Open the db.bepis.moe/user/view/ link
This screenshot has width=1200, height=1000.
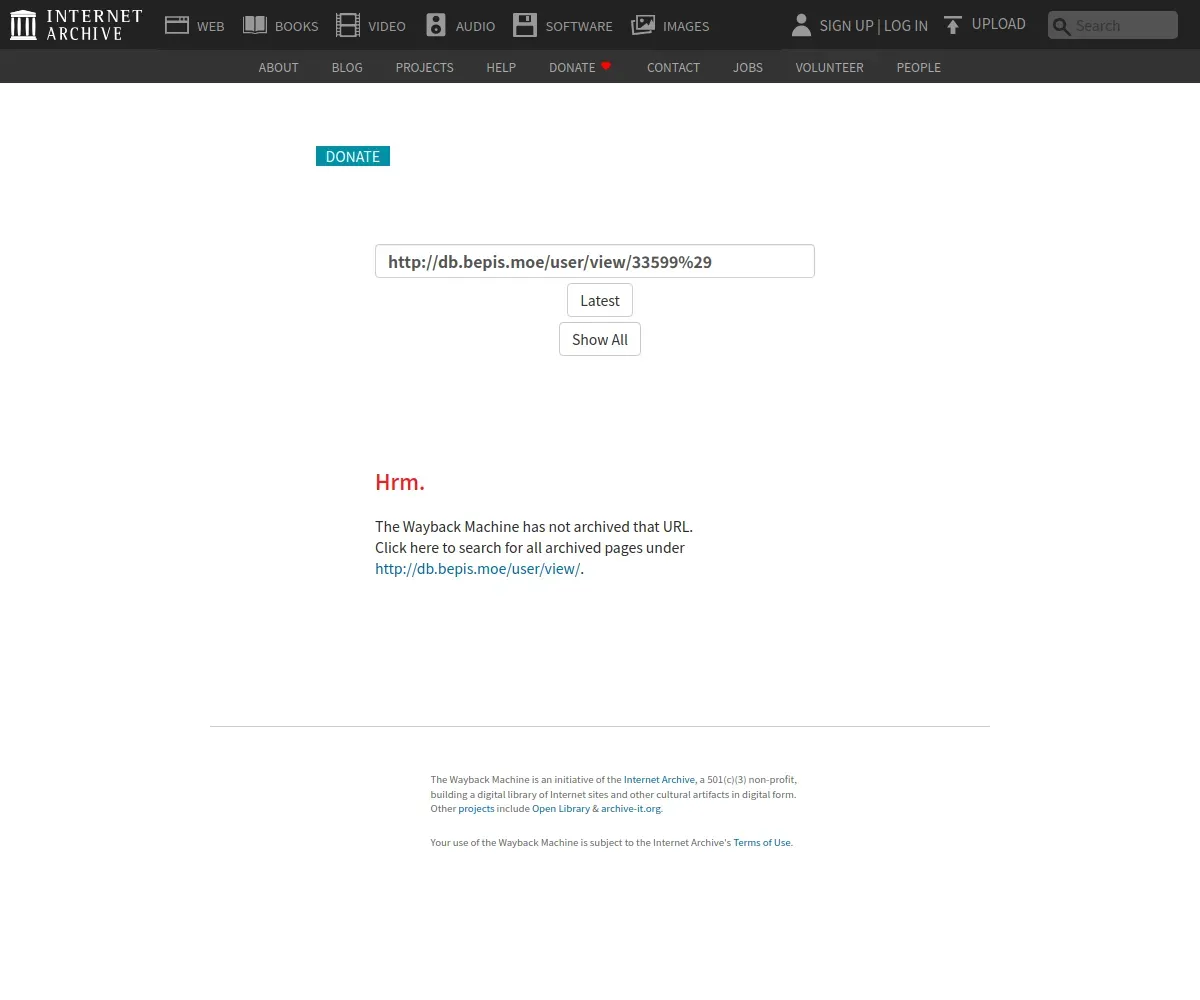coord(477,568)
